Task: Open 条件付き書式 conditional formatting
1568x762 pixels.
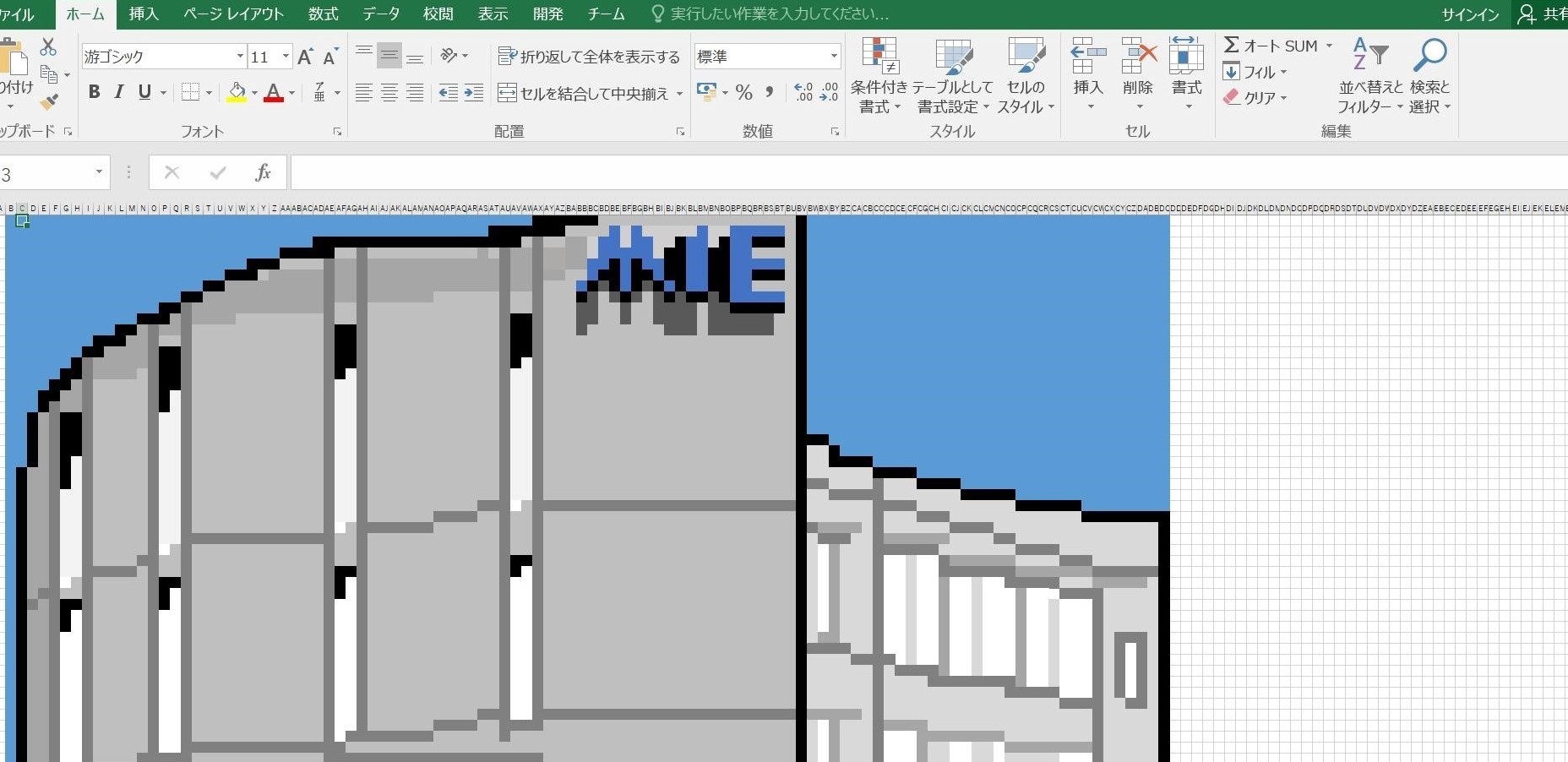Action: click(879, 76)
